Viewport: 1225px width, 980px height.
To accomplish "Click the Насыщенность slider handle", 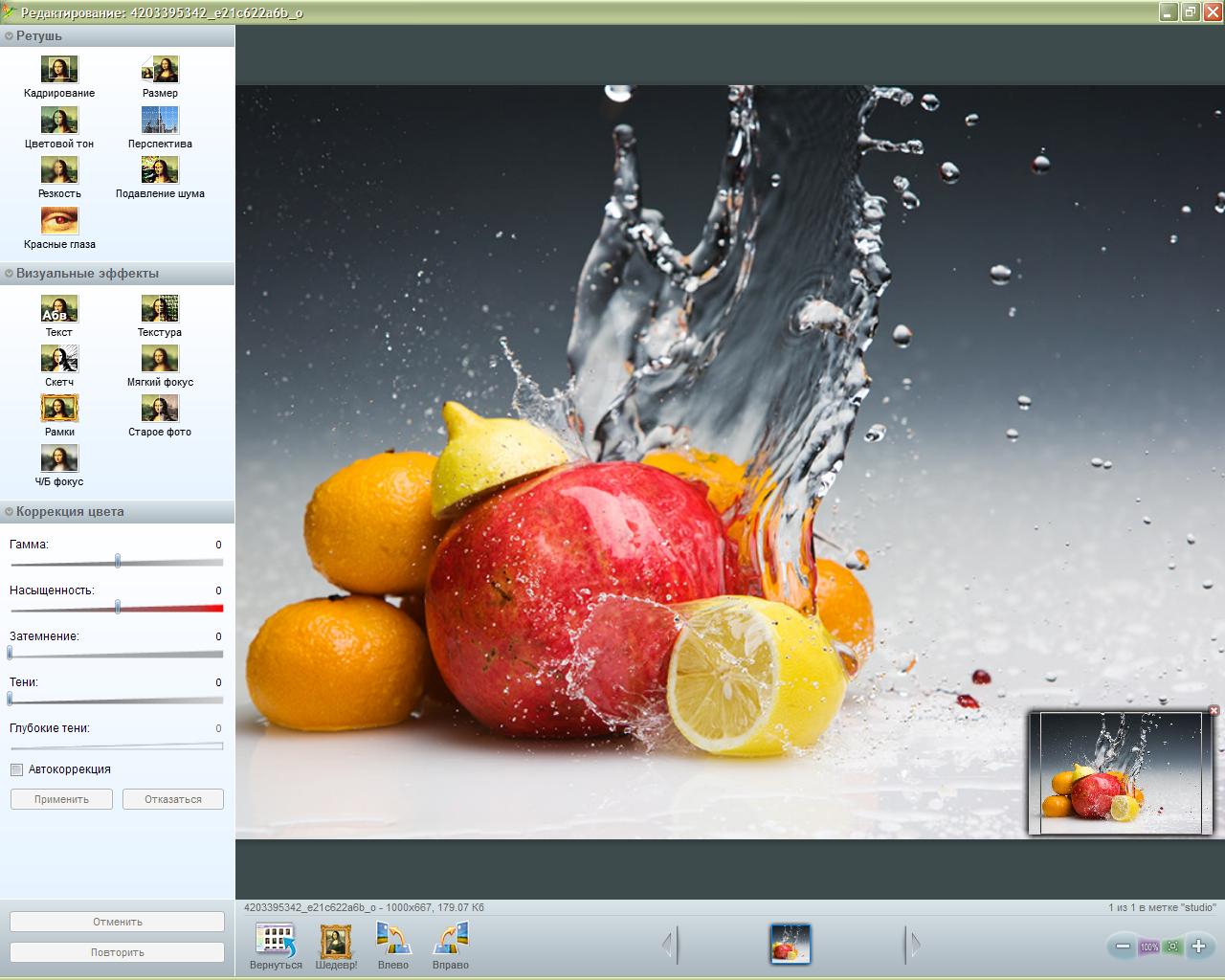I will tap(118, 607).
